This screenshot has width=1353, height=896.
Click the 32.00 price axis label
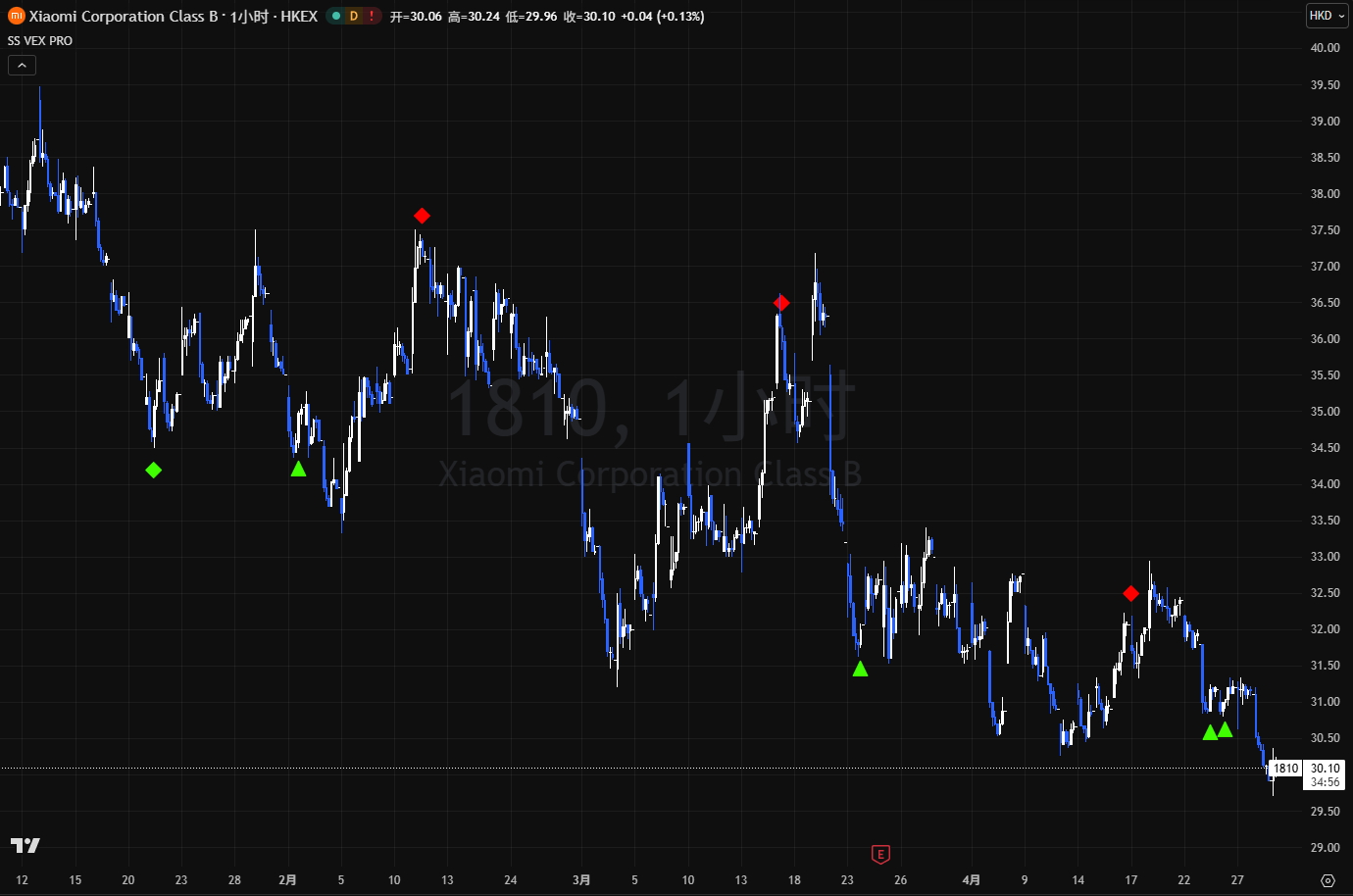(1325, 629)
